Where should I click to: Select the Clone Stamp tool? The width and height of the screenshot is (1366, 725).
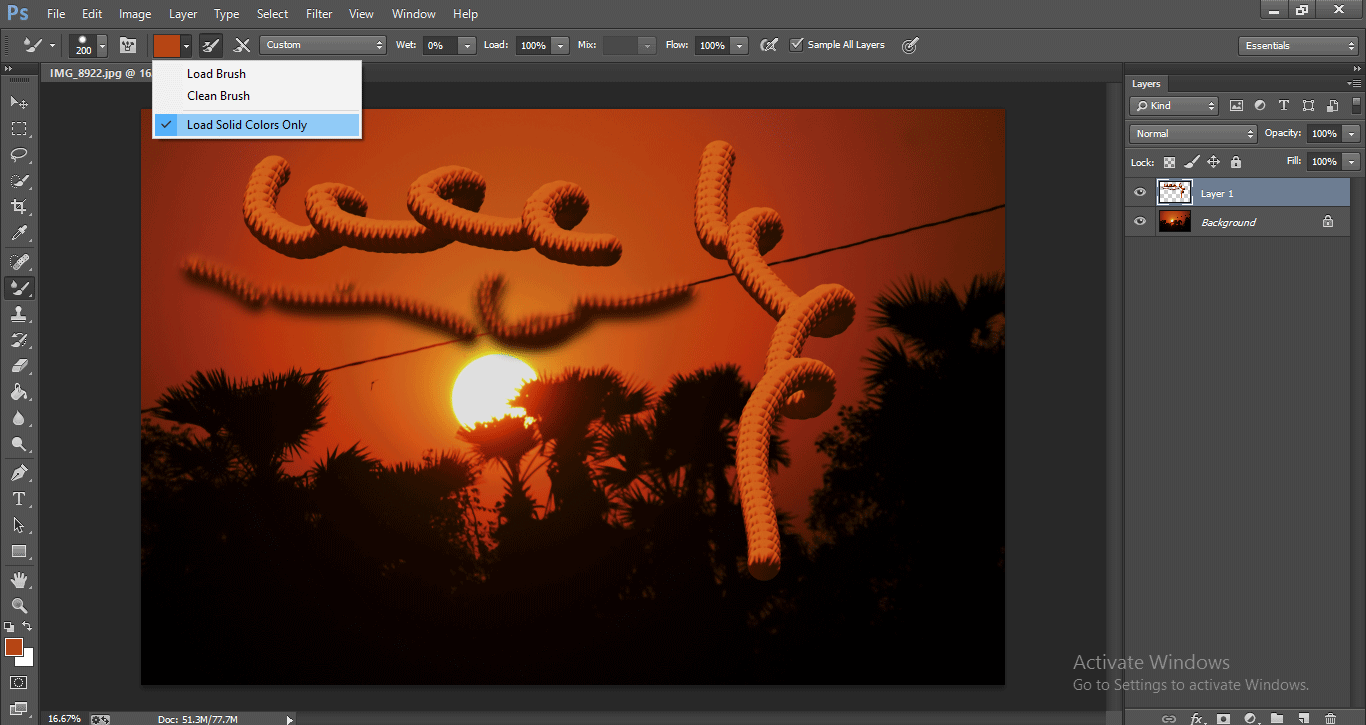coord(19,314)
